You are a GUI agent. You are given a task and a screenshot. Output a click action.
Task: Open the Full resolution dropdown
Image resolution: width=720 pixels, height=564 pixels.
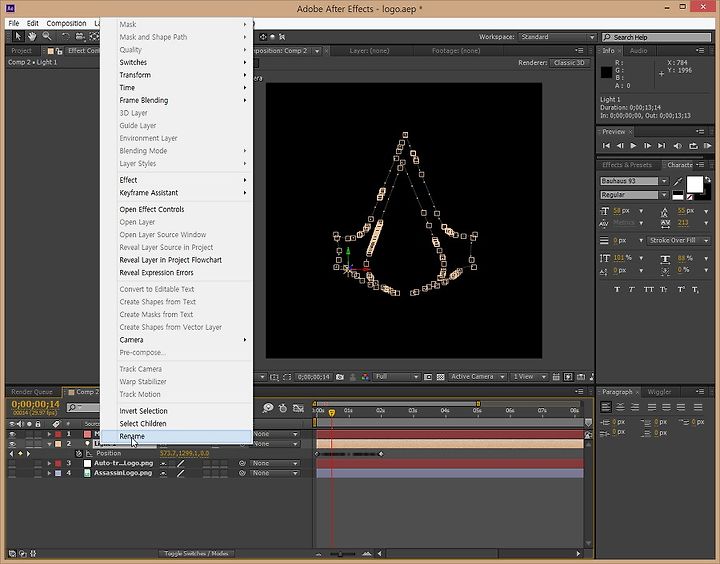(x=396, y=377)
